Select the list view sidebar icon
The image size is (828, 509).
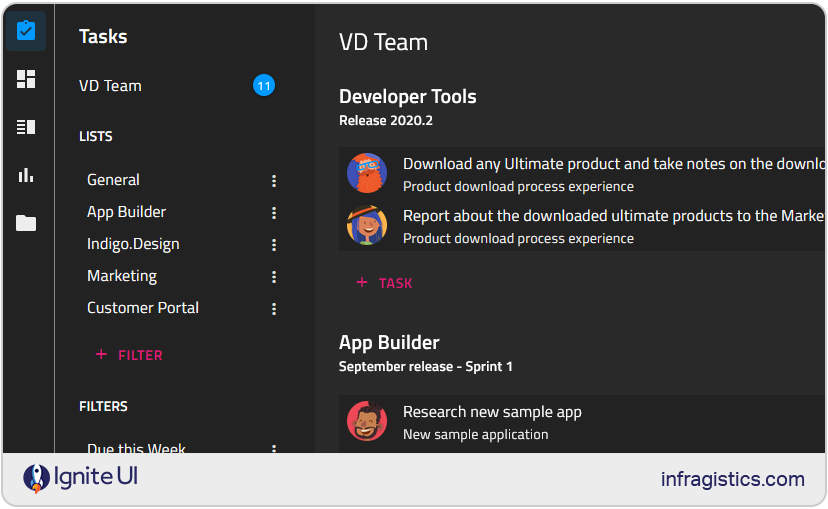pos(26,127)
